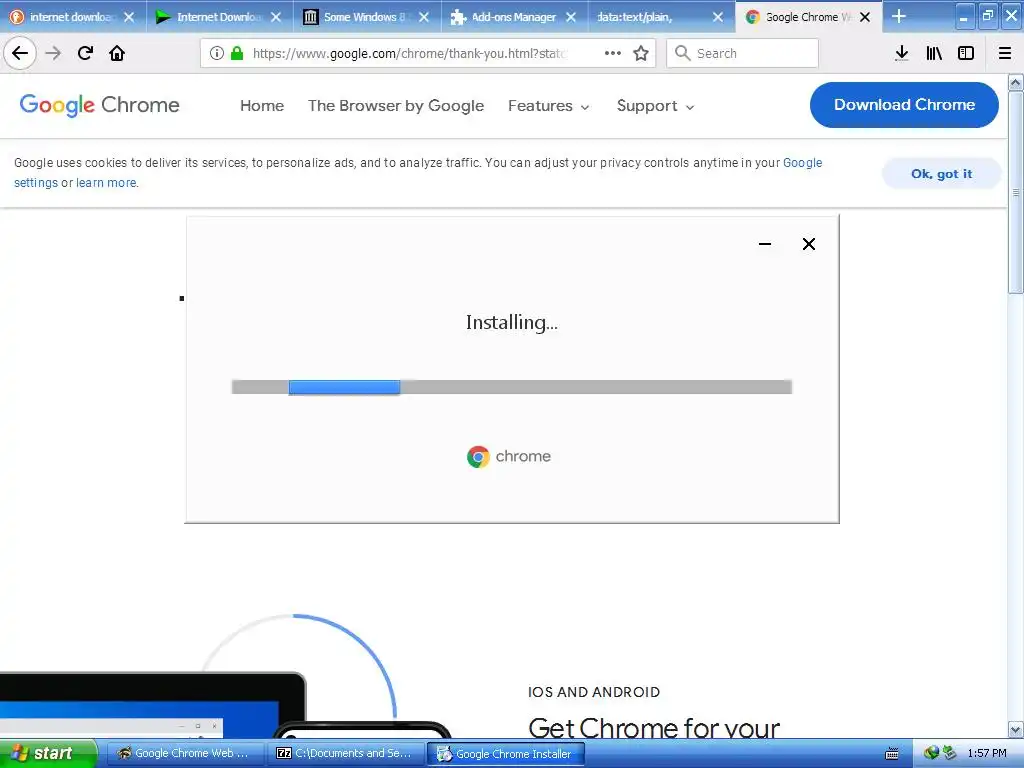
Task: Close the Google Chrome tab
Action: pos(865,17)
